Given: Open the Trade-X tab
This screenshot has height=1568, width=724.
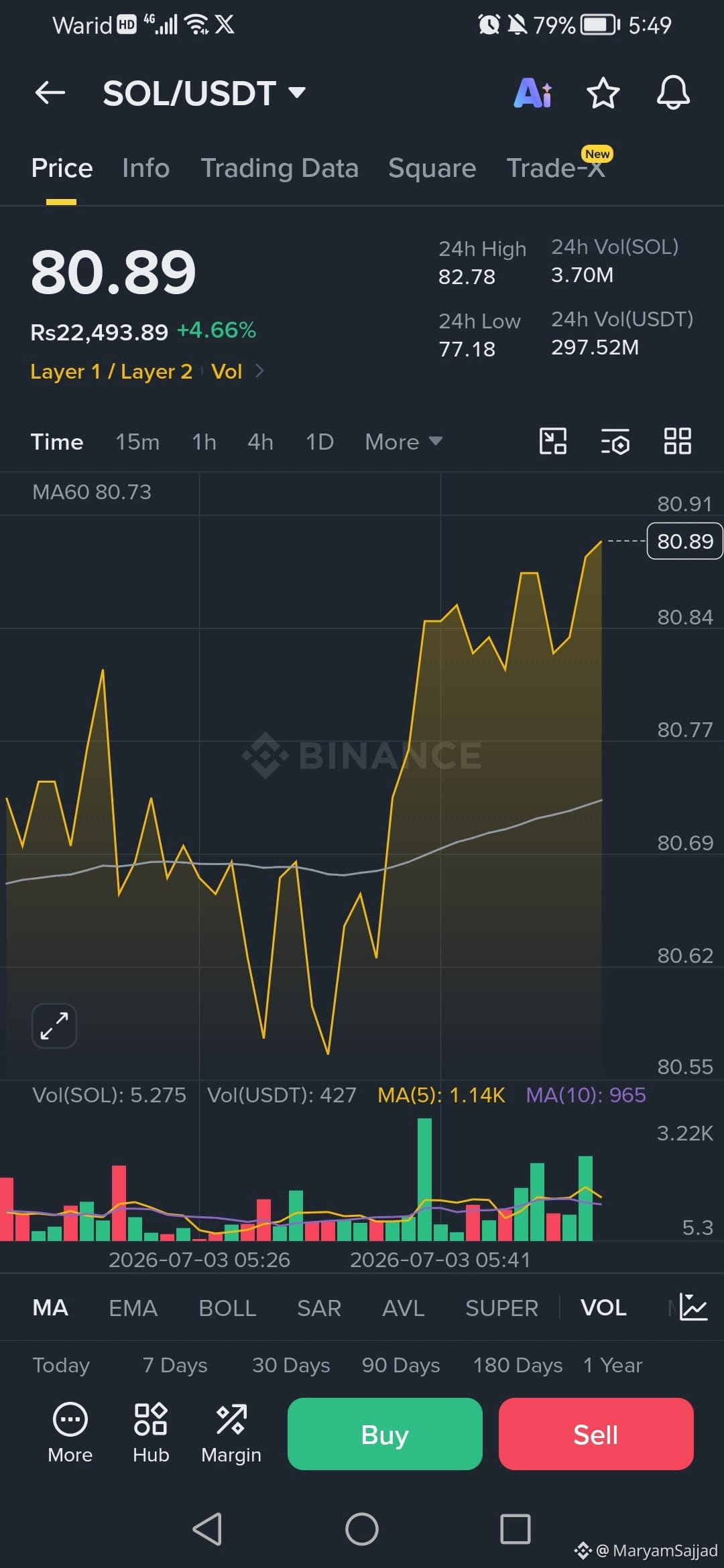Looking at the screenshot, I should click(556, 168).
